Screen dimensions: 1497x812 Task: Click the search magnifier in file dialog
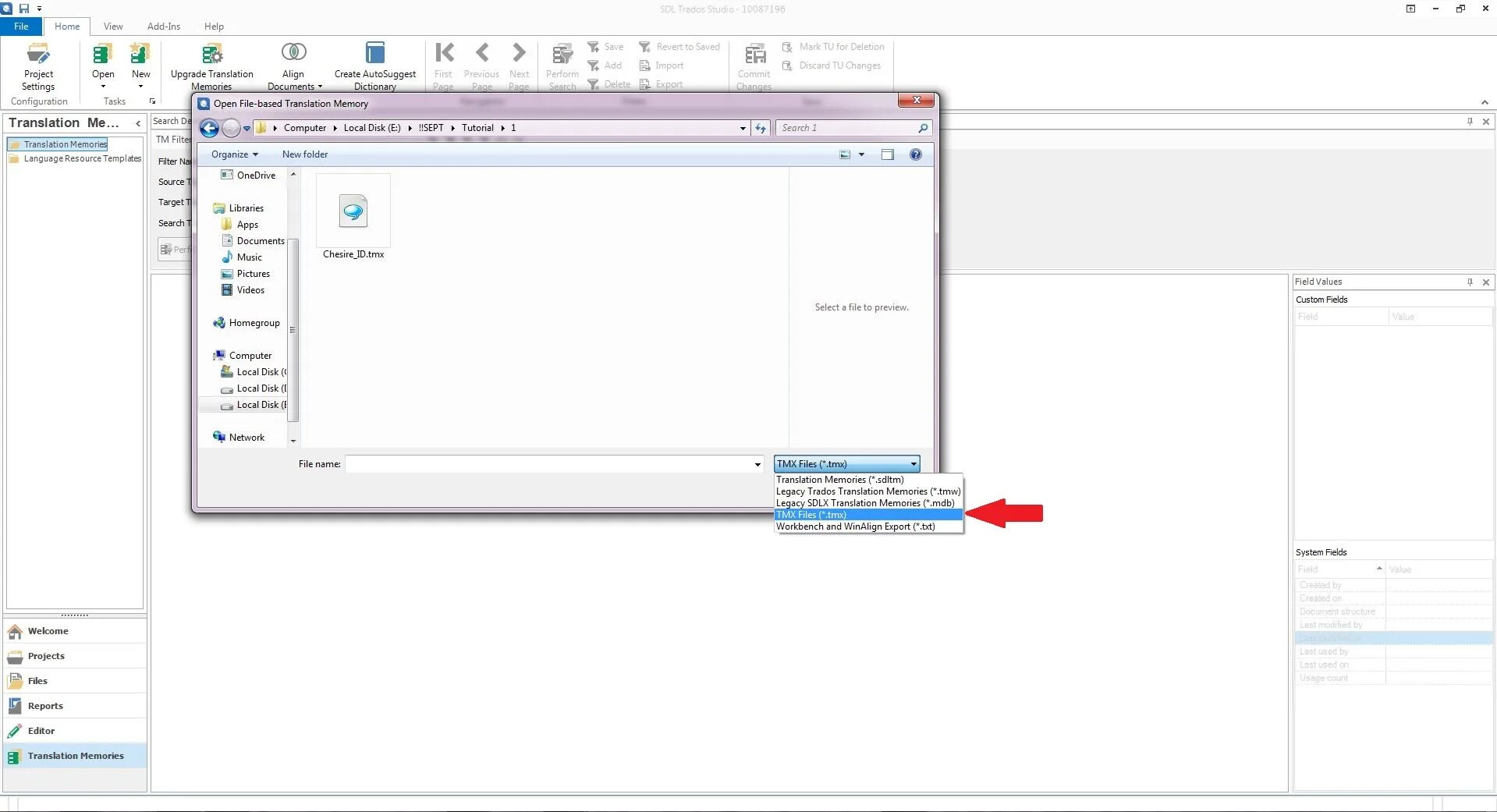[923, 128]
